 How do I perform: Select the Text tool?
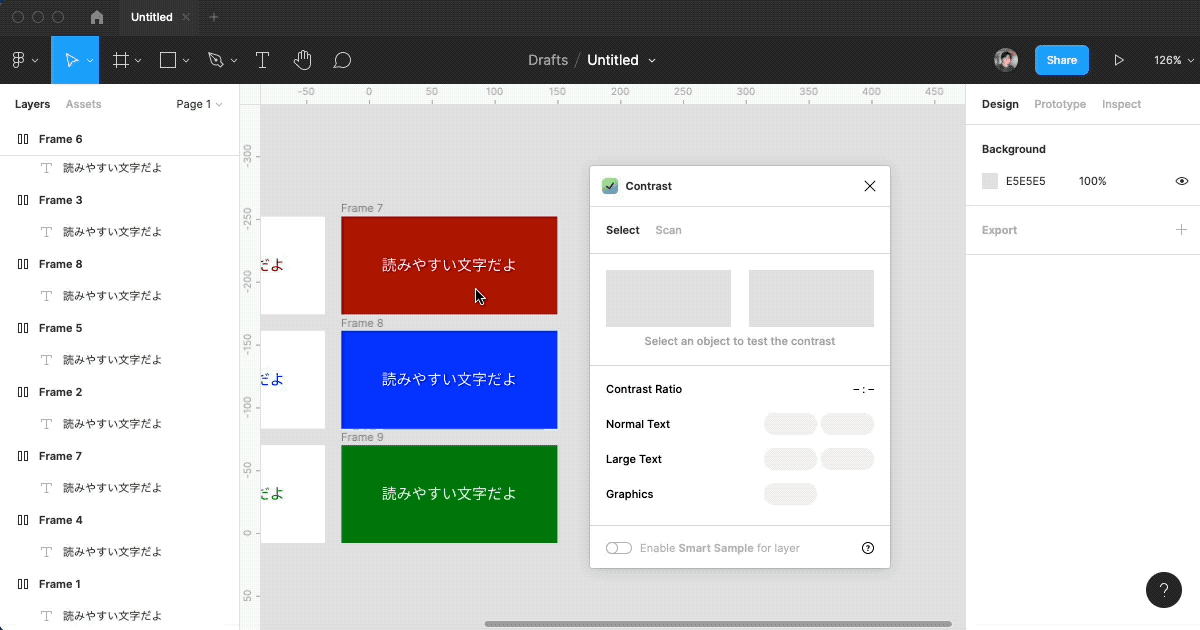262,60
